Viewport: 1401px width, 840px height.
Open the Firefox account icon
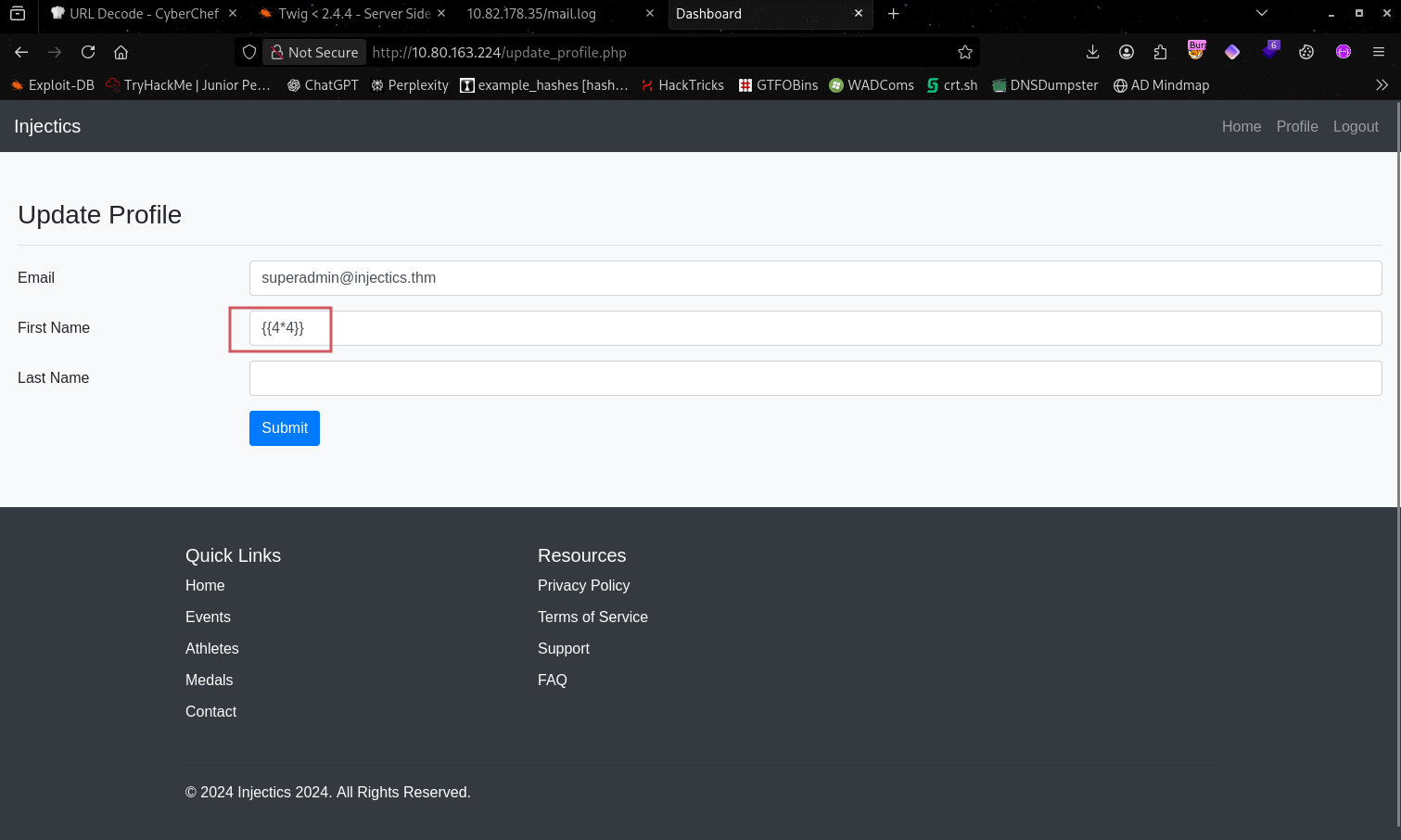[1127, 52]
